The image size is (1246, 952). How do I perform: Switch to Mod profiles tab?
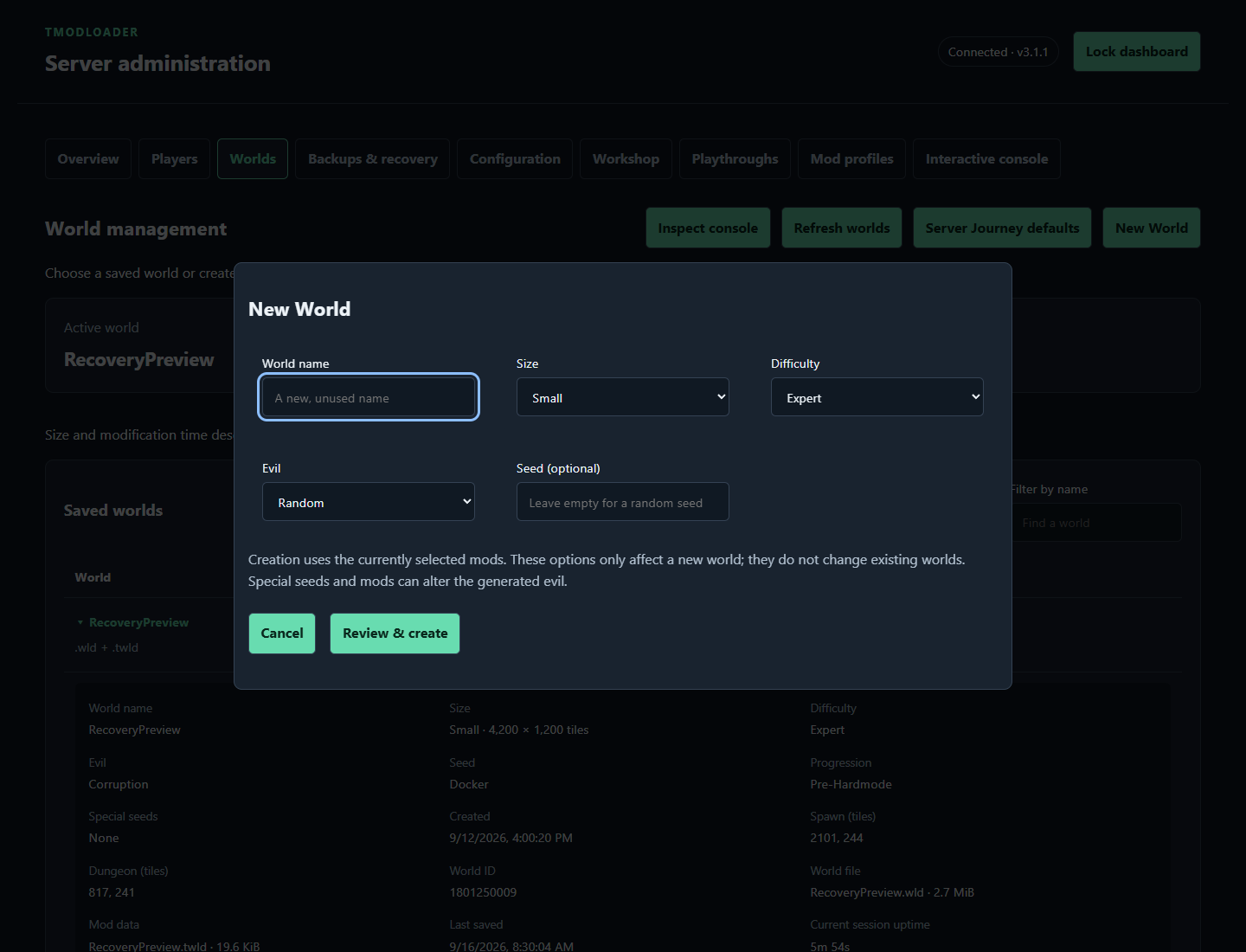pos(851,158)
